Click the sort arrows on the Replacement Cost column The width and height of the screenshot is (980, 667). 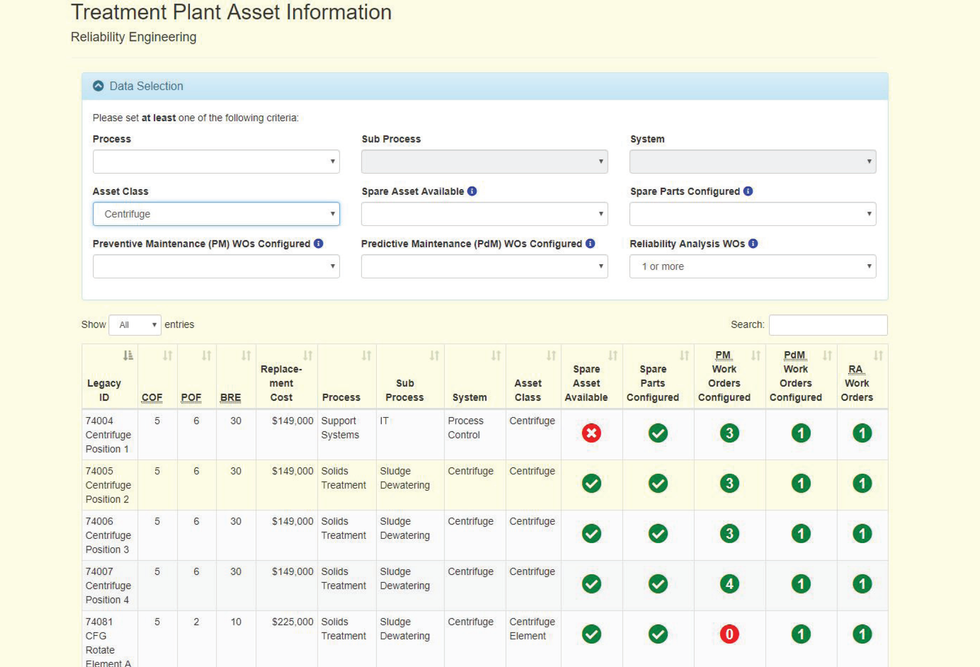point(308,355)
